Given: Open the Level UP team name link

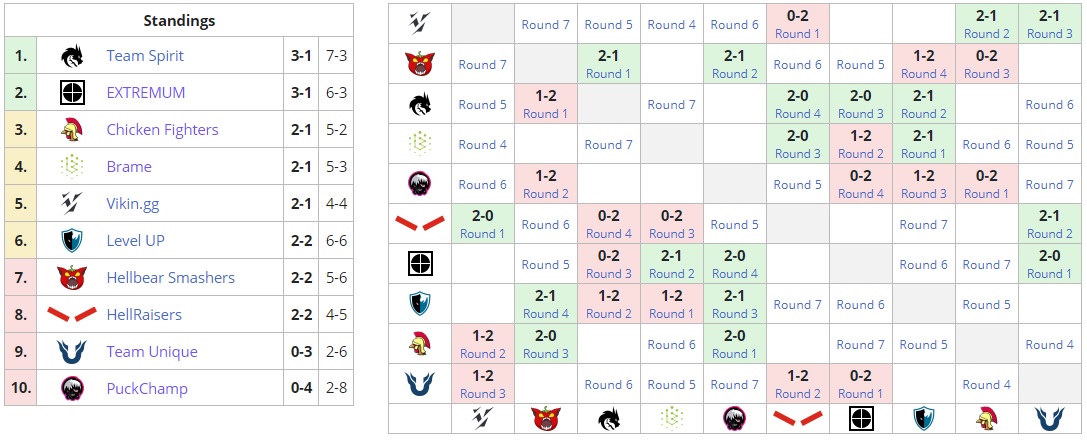Looking at the screenshot, I should pos(136,241).
